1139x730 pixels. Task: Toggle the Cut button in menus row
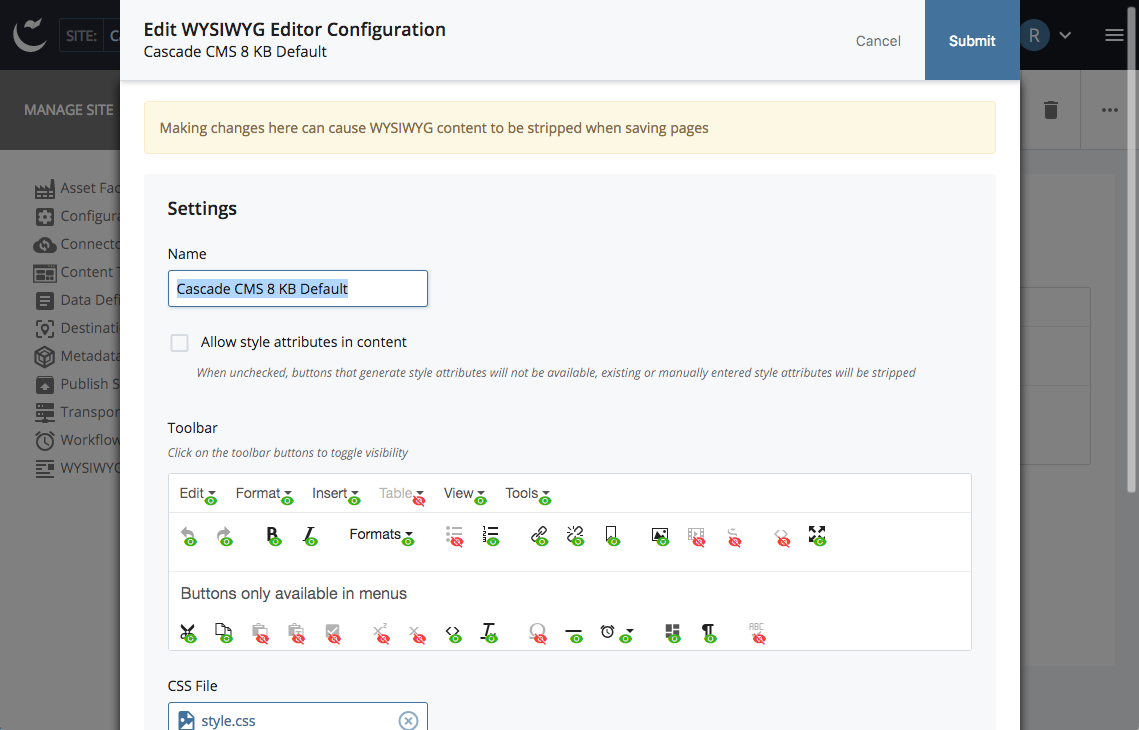tap(188, 632)
